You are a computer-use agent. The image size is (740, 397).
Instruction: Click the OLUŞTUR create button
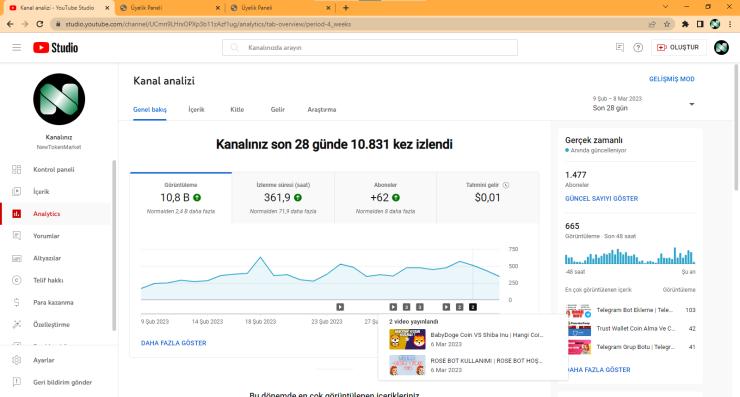(679, 47)
